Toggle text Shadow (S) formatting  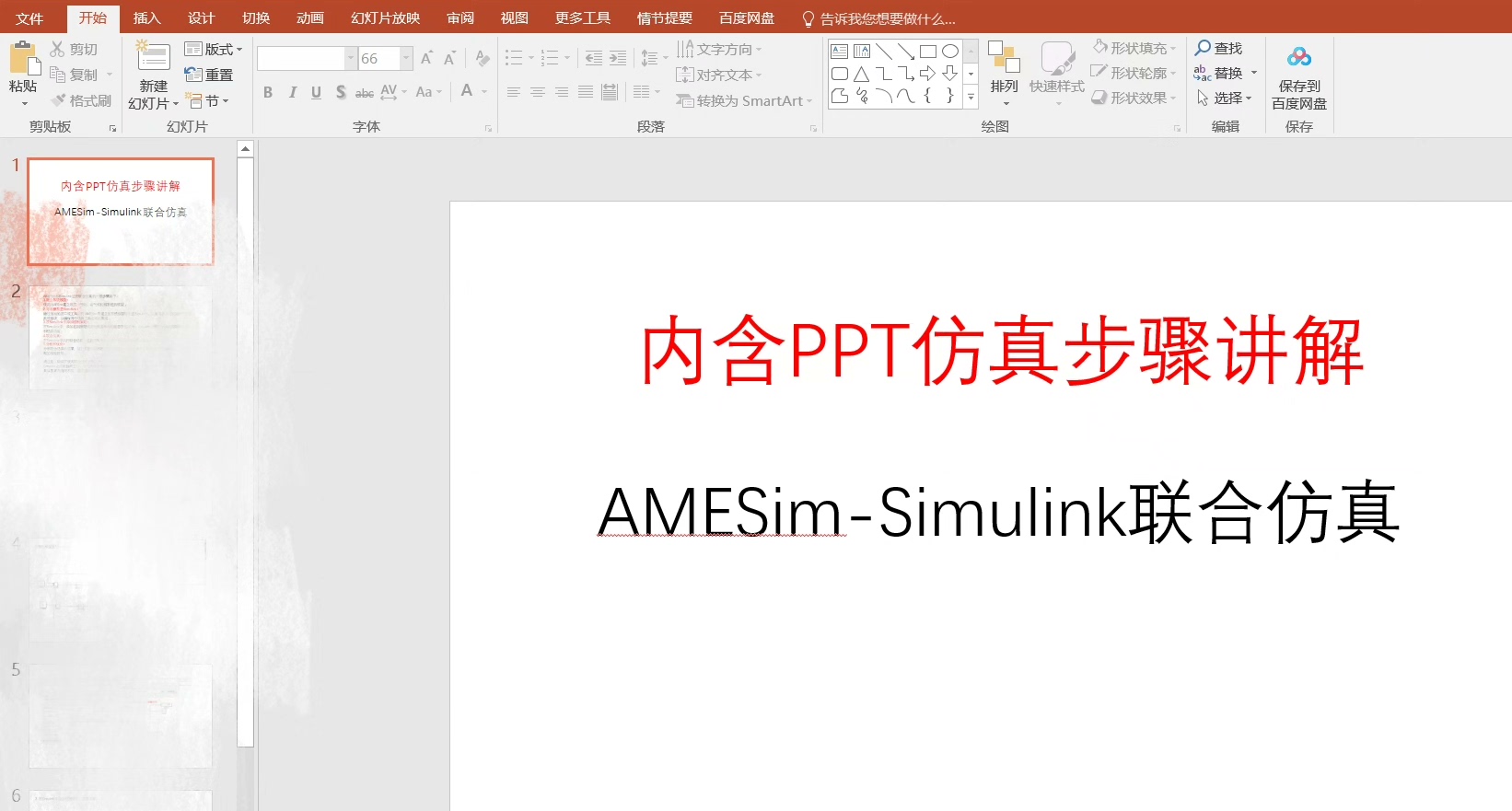(x=341, y=92)
